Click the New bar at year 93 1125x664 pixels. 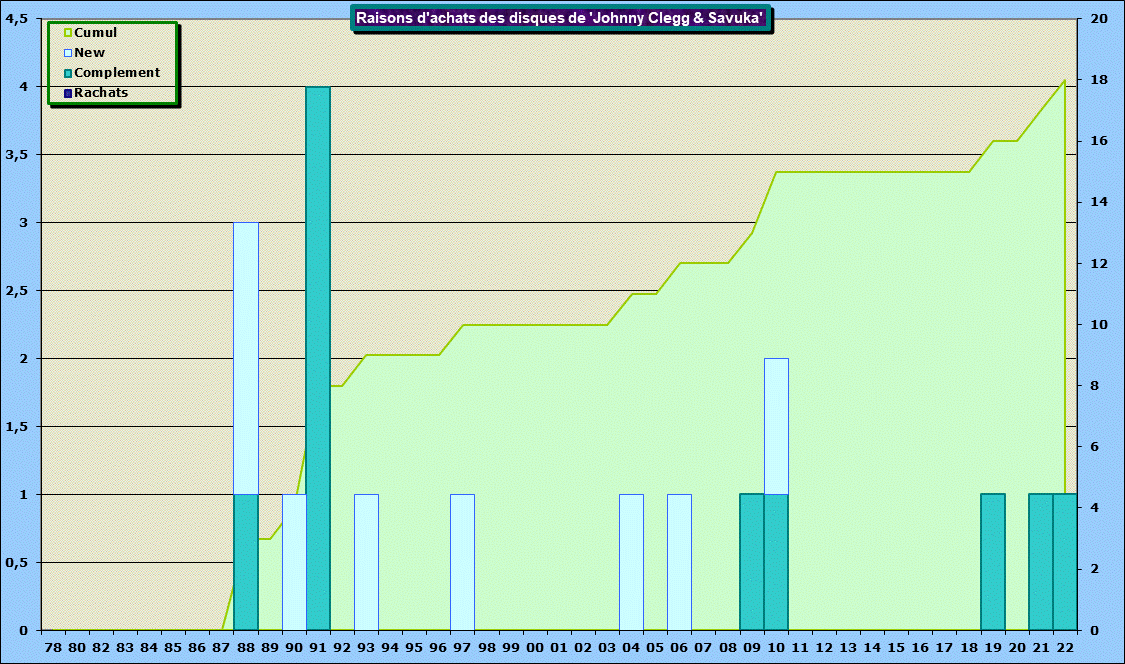(x=366, y=562)
